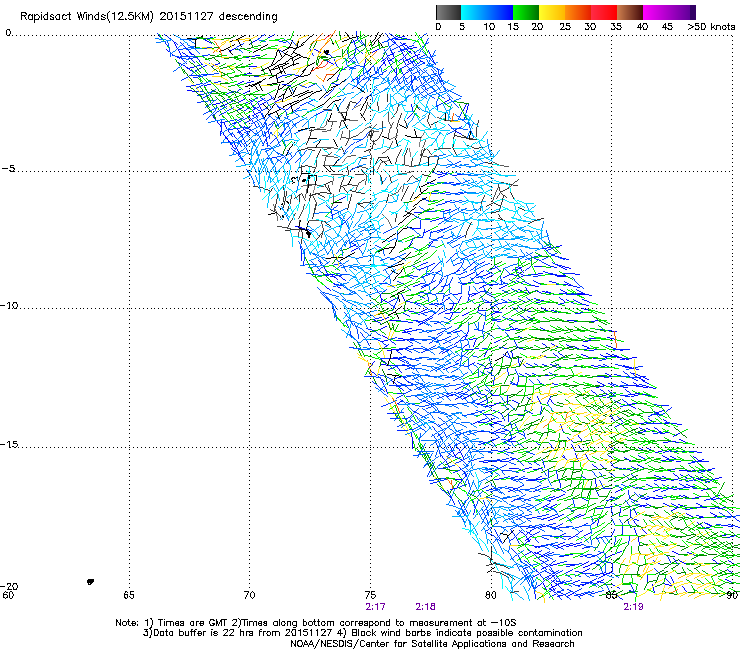Click the longitude label '80'
This screenshot has width=740, height=650.
click(491, 595)
